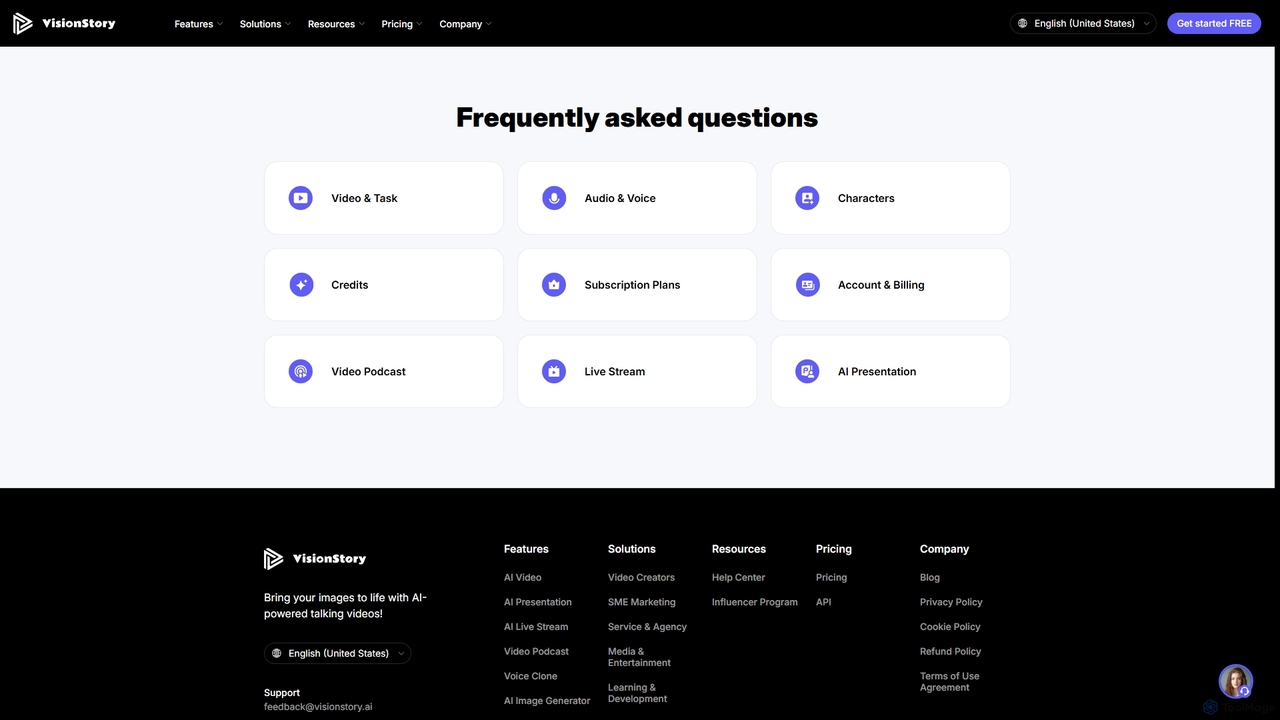Screen dimensions: 1280x720
Task: Read the Refund Policy footer link
Action: point(950,651)
